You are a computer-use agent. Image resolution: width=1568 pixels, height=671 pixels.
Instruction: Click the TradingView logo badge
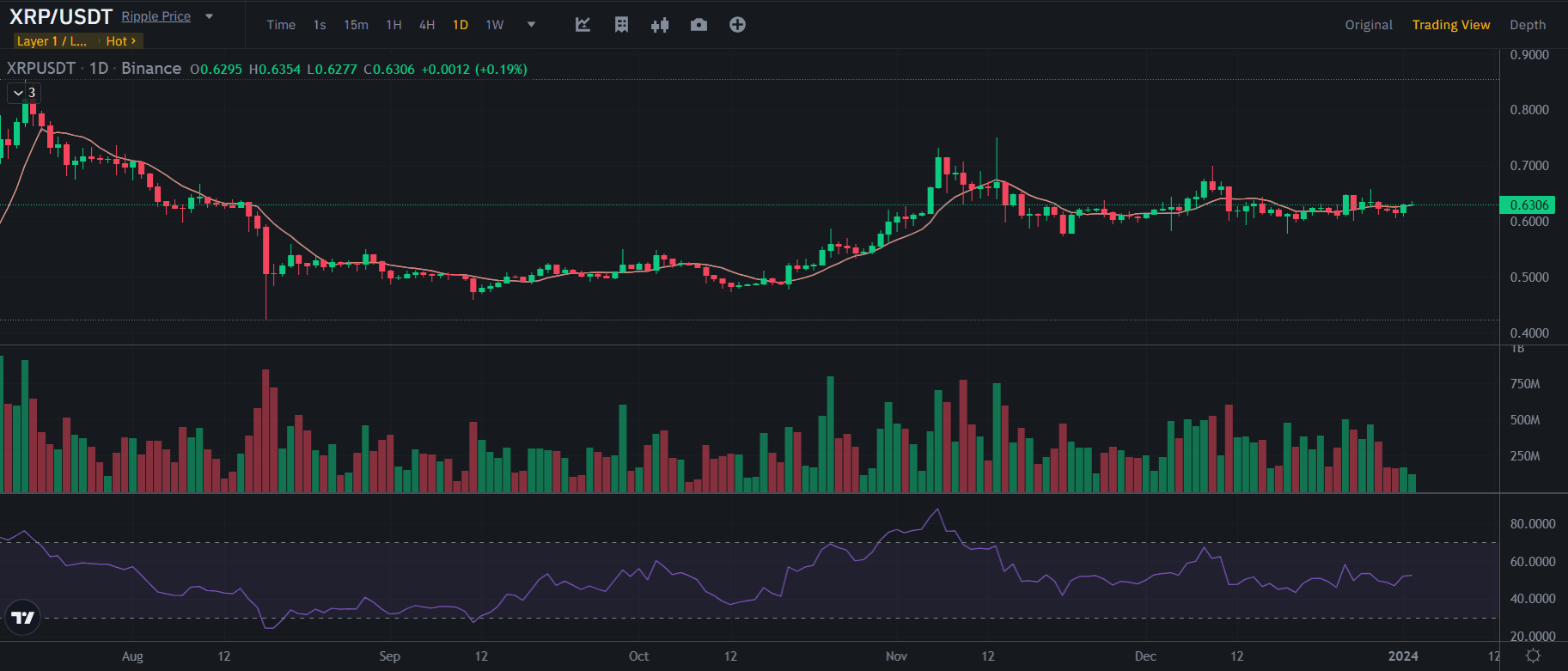(x=22, y=617)
